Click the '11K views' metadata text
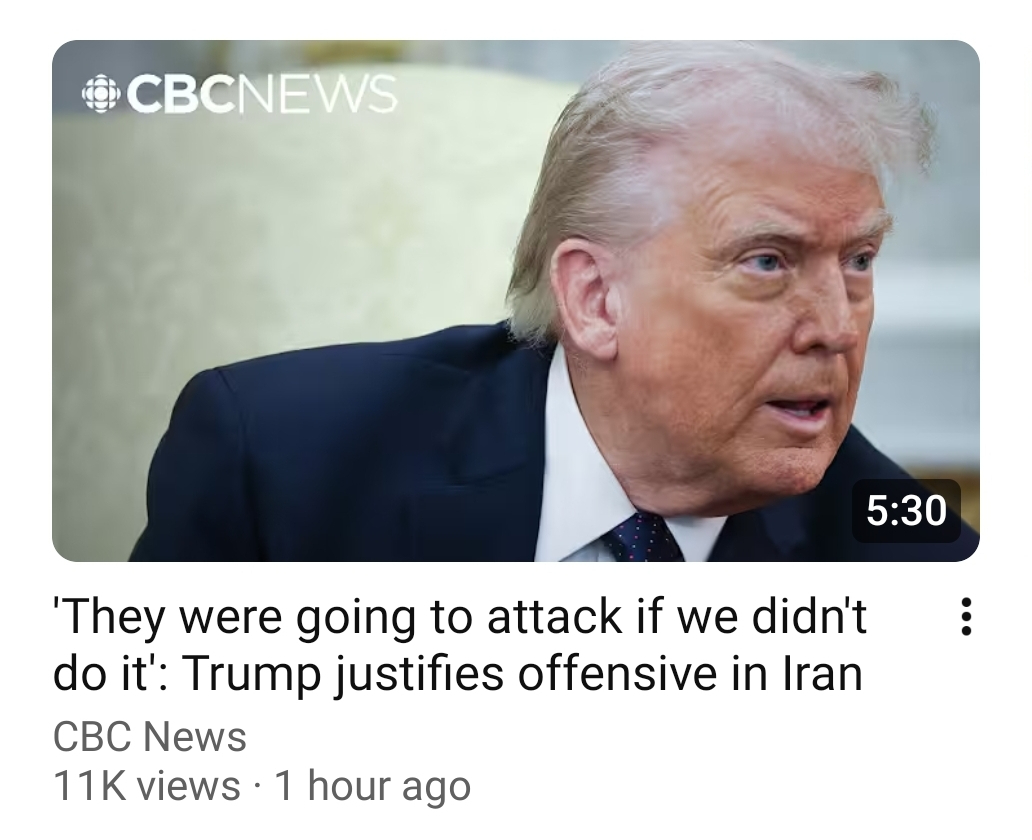1032x840 pixels. pyautogui.click(x=147, y=785)
